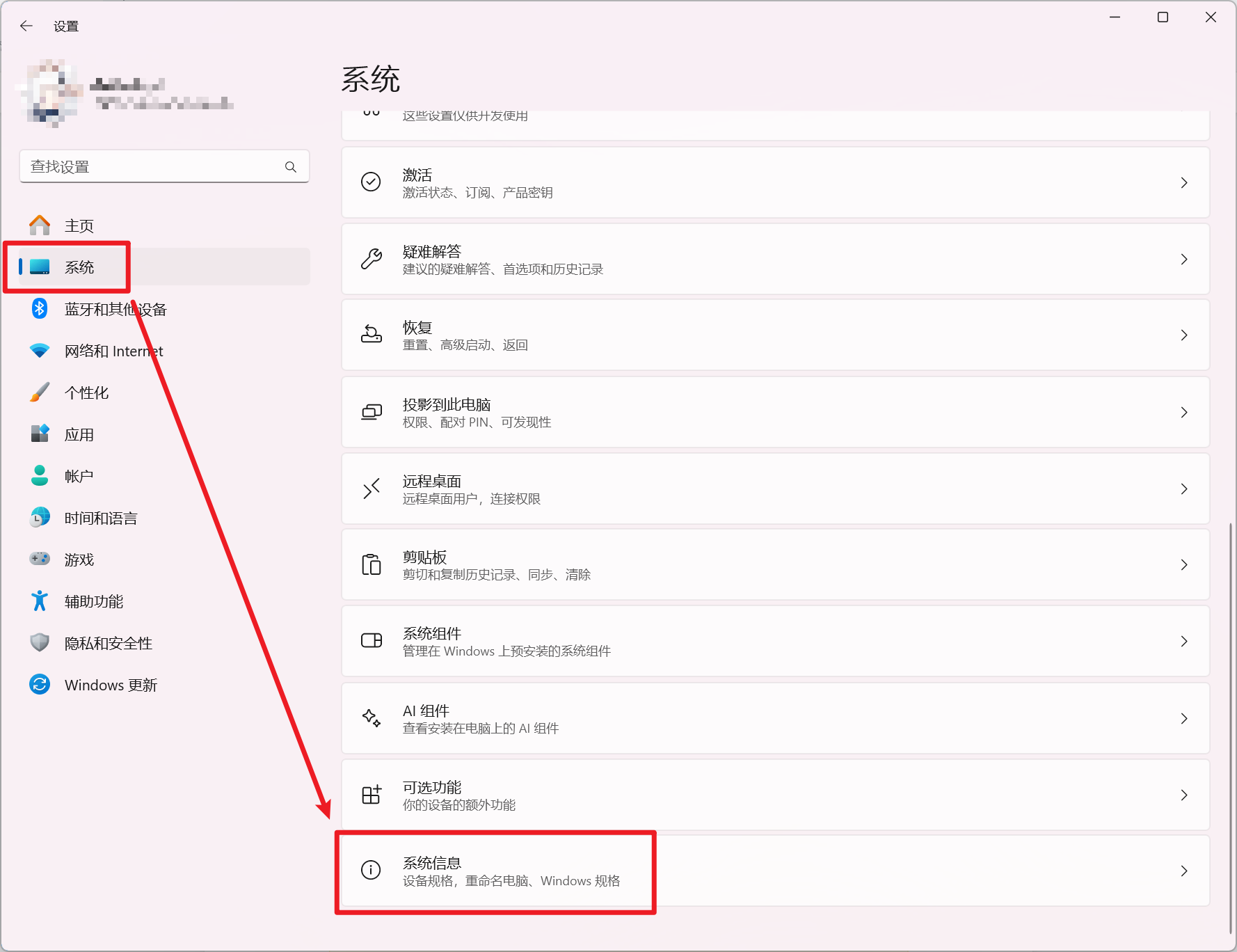
Task: Open 重置、高级启动、返回 subtitle
Action: (x=465, y=345)
